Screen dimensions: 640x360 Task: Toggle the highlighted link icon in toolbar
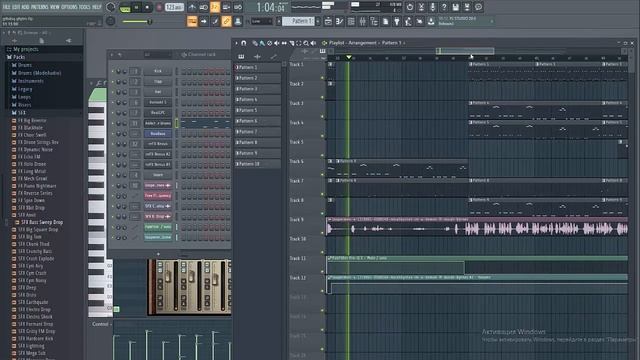pyautogui.click(x=226, y=21)
